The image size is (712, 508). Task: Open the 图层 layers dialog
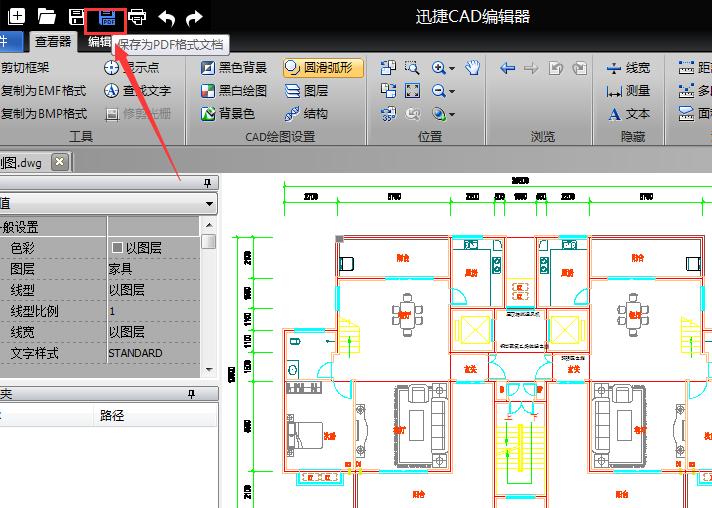(x=307, y=90)
